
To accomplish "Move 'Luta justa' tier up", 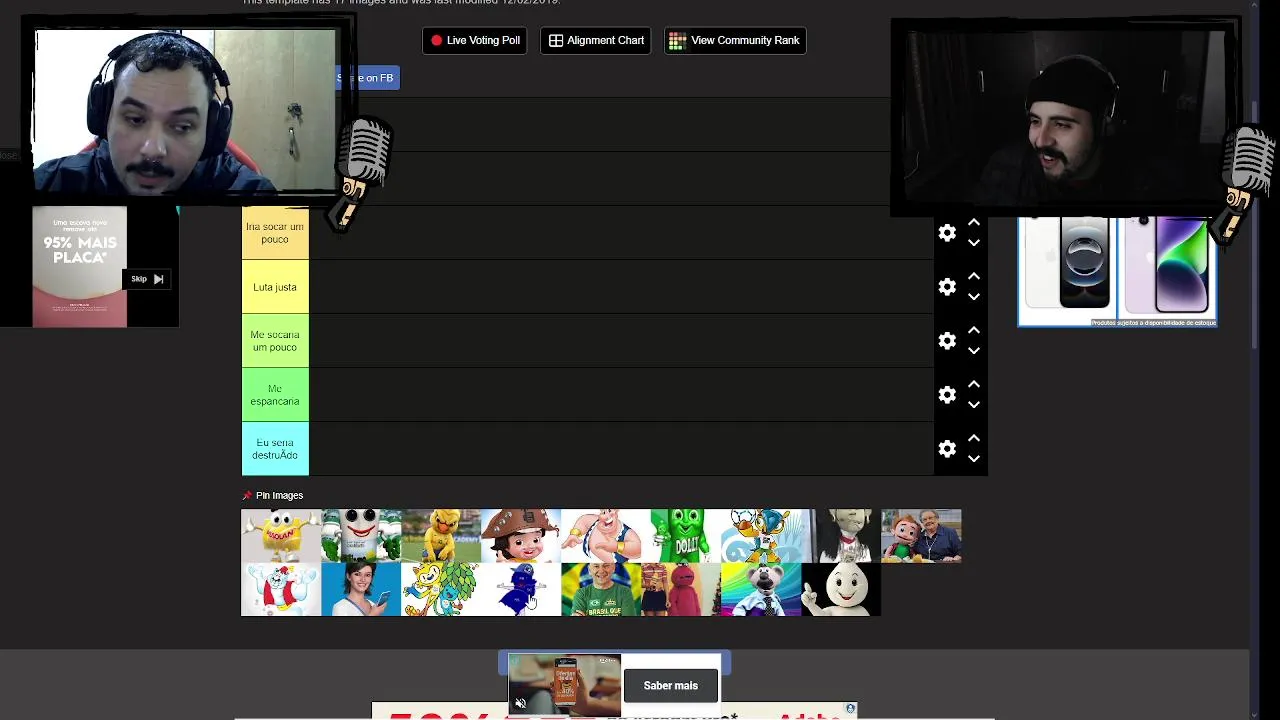I will click(x=974, y=276).
